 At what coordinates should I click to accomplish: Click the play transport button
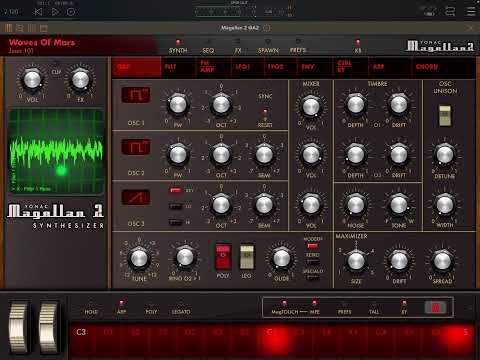(x=55, y=12)
